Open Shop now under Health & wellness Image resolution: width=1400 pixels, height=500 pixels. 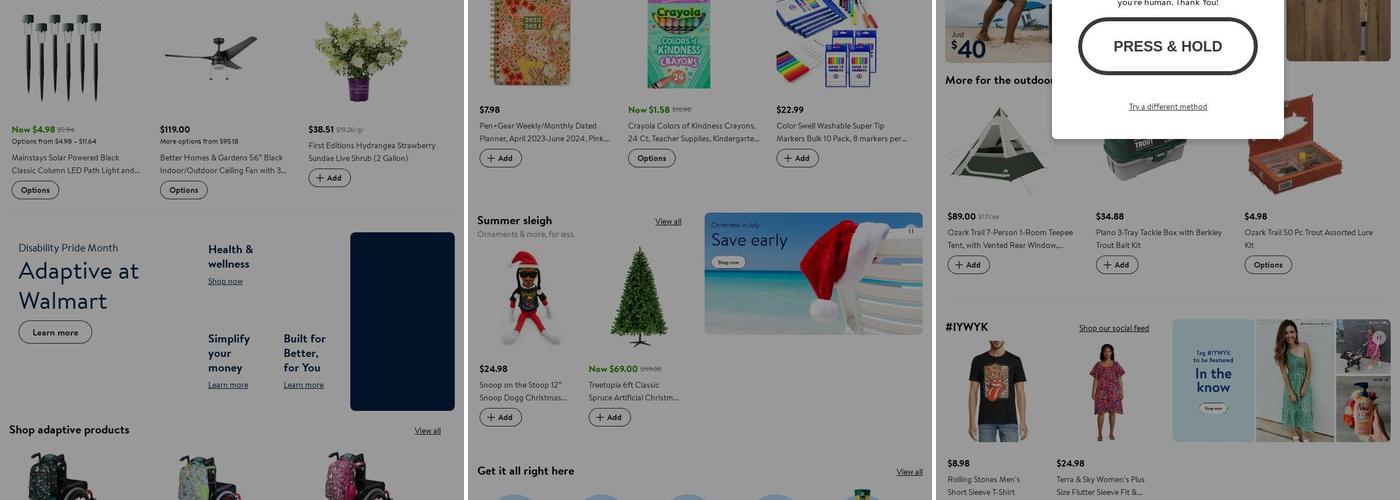[225, 281]
